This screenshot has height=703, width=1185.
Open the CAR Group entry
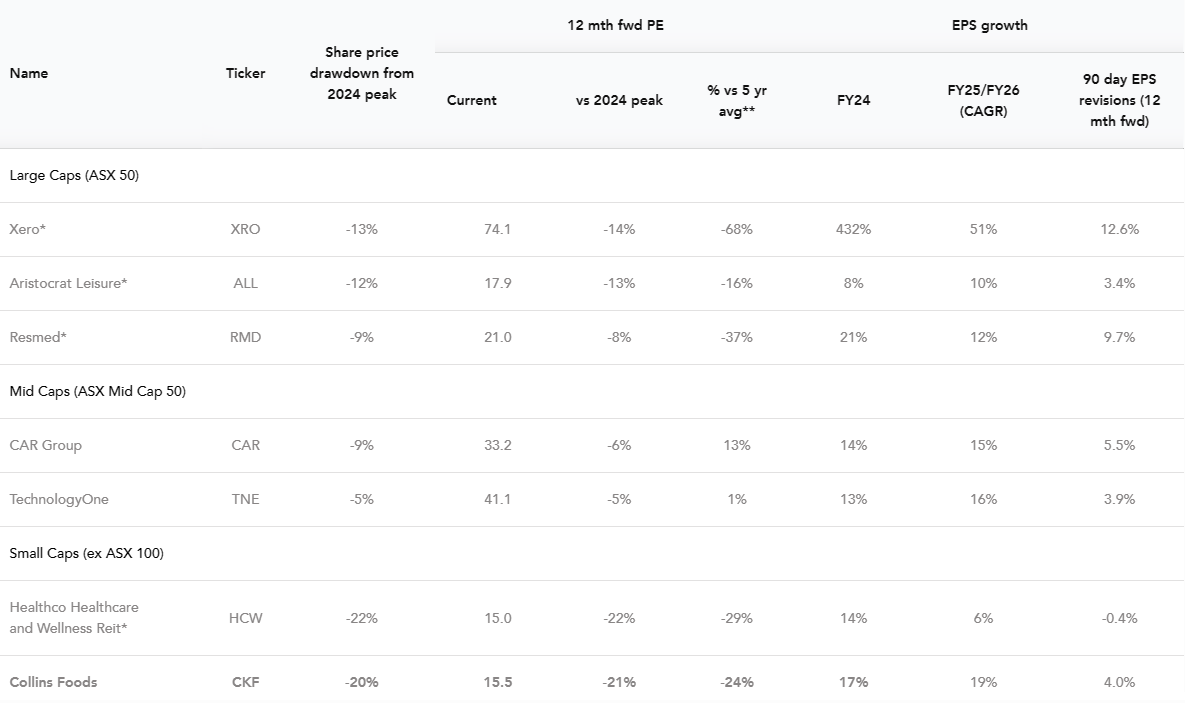(46, 445)
